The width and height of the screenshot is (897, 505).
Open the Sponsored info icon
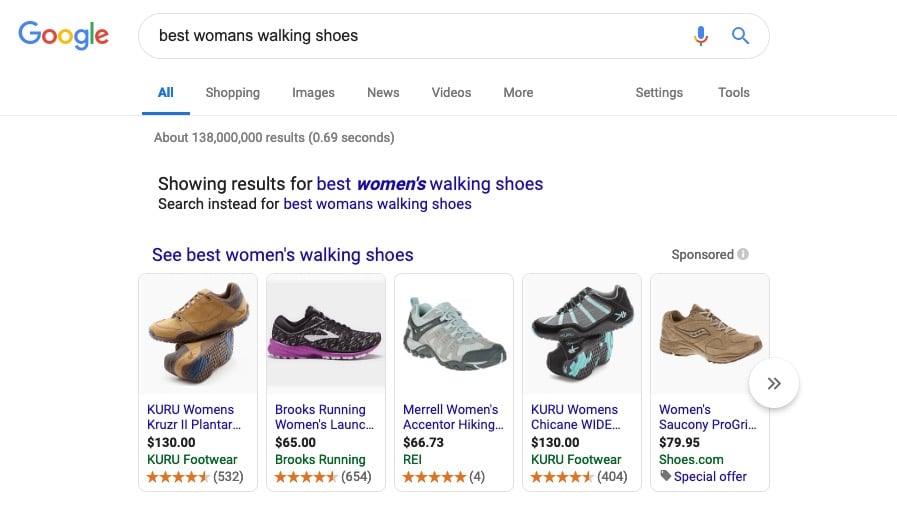click(x=743, y=254)
